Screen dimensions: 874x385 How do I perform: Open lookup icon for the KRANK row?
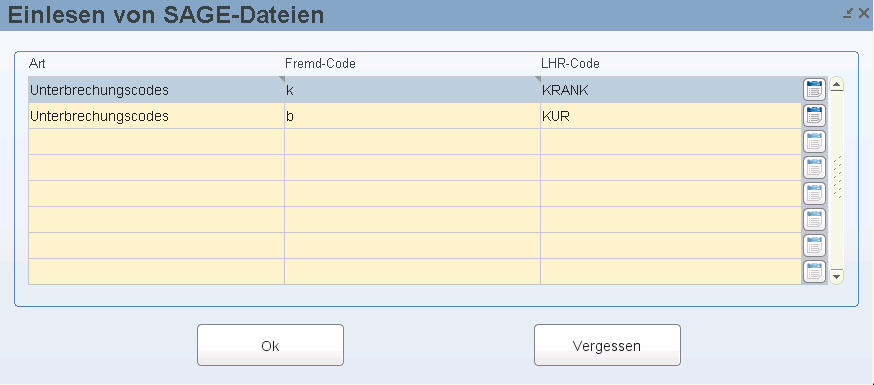coord(814,90)
